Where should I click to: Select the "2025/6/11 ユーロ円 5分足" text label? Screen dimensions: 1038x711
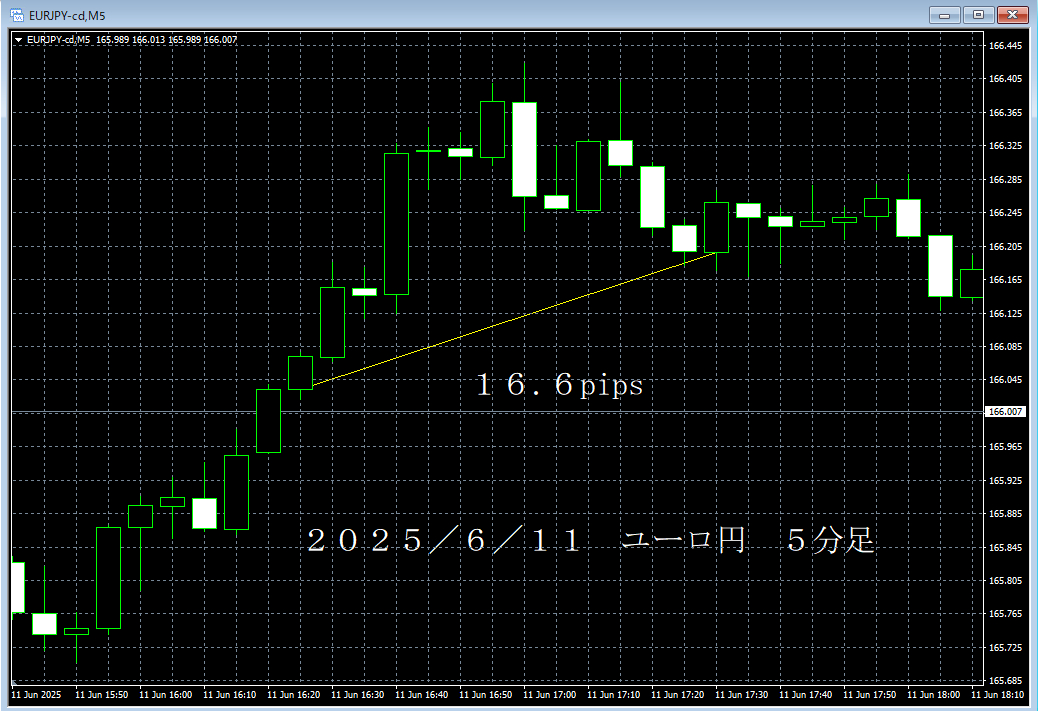pos(590,542)
